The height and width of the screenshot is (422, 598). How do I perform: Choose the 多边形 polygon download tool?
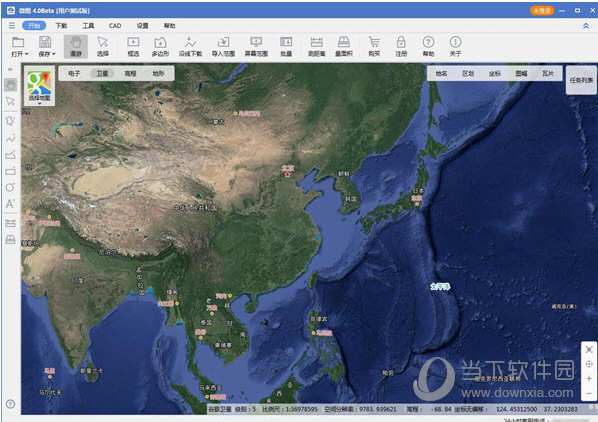click(x=160, y=47)
